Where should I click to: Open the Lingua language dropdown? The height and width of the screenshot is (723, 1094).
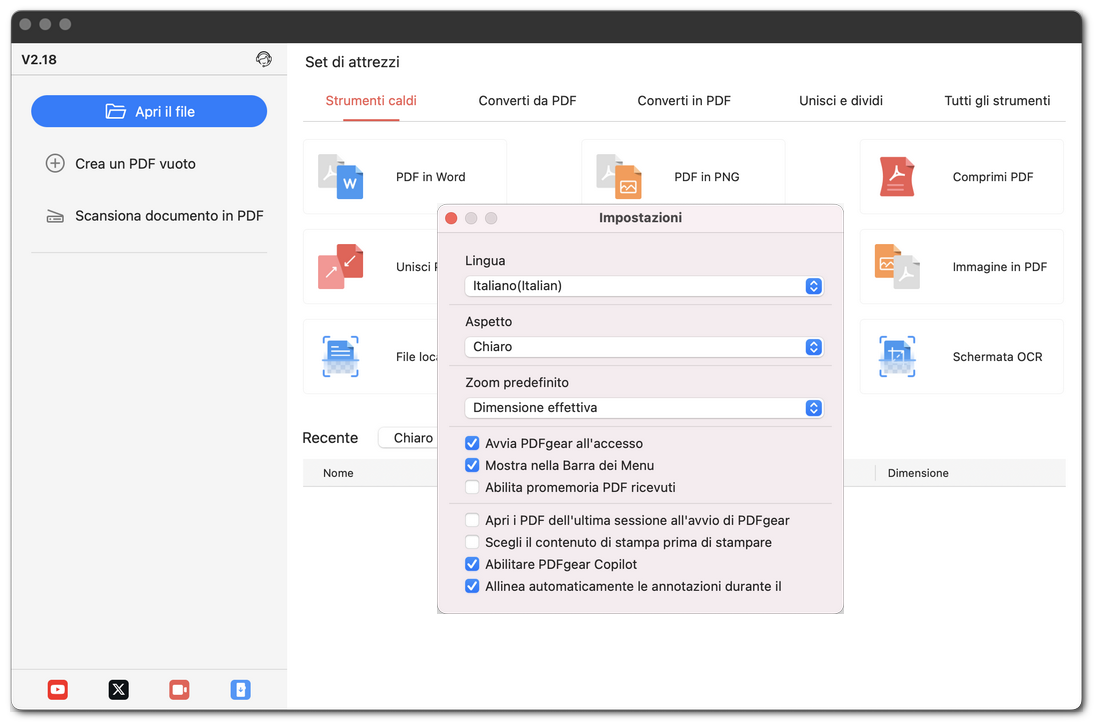tap(643, 286)
